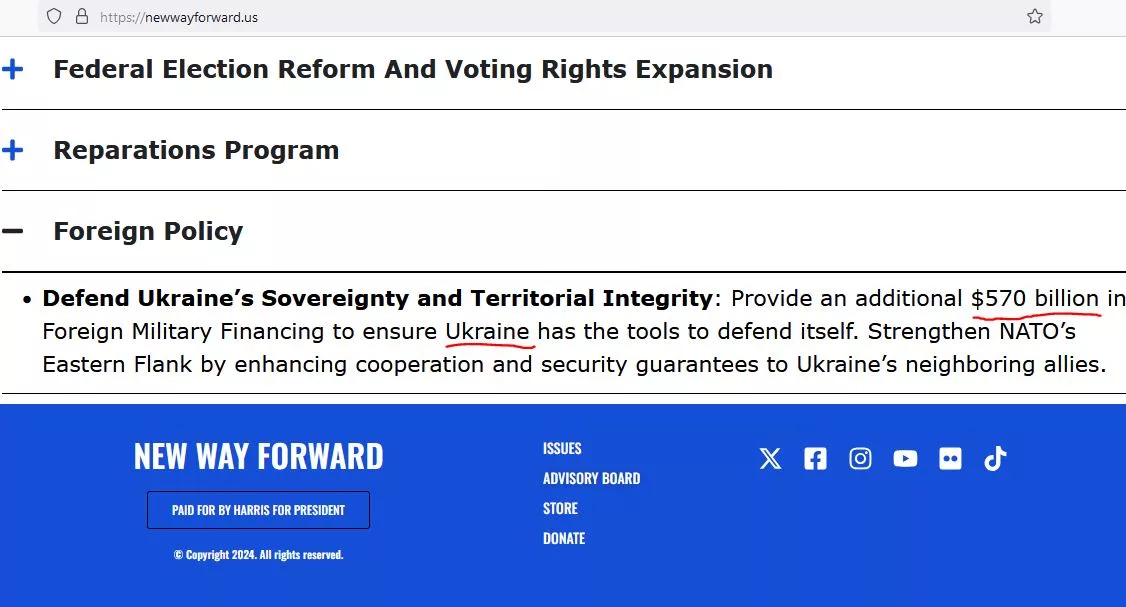Open the X (Twitter) social link

pyautogui.click(x=770, y=459)
